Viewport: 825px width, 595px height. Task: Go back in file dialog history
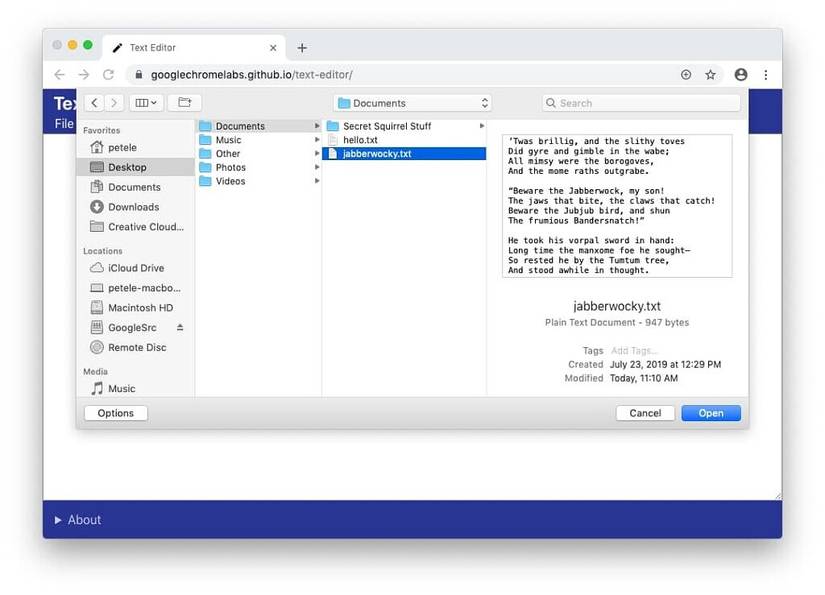point(94,103)
